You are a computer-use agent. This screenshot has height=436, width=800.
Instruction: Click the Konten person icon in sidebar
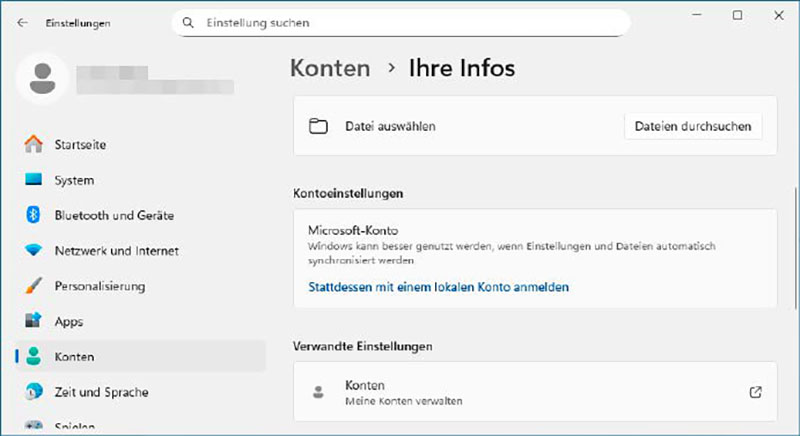[x=34, y=356]
